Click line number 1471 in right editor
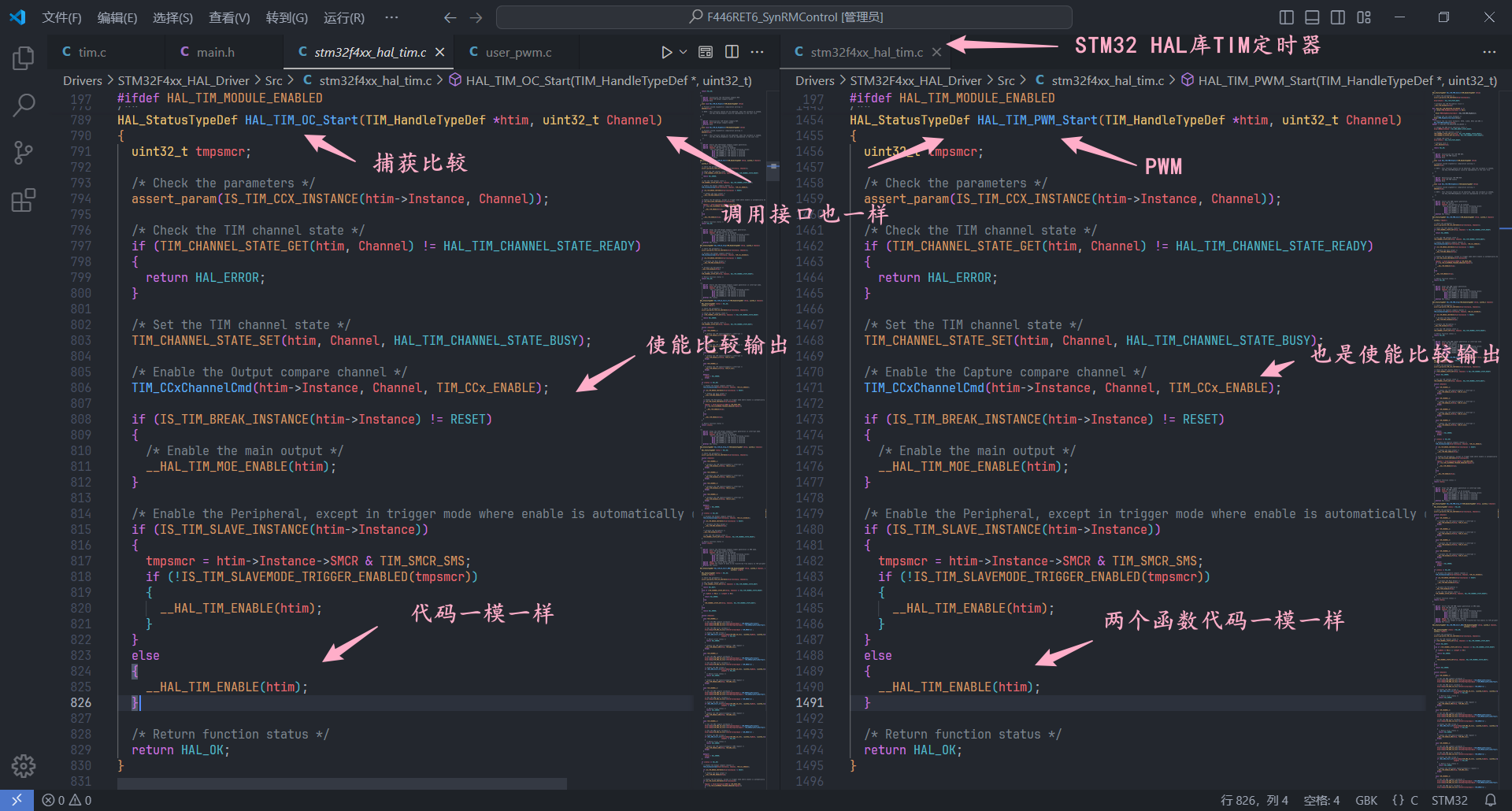 pyautogui.click(x=810, y=387)
